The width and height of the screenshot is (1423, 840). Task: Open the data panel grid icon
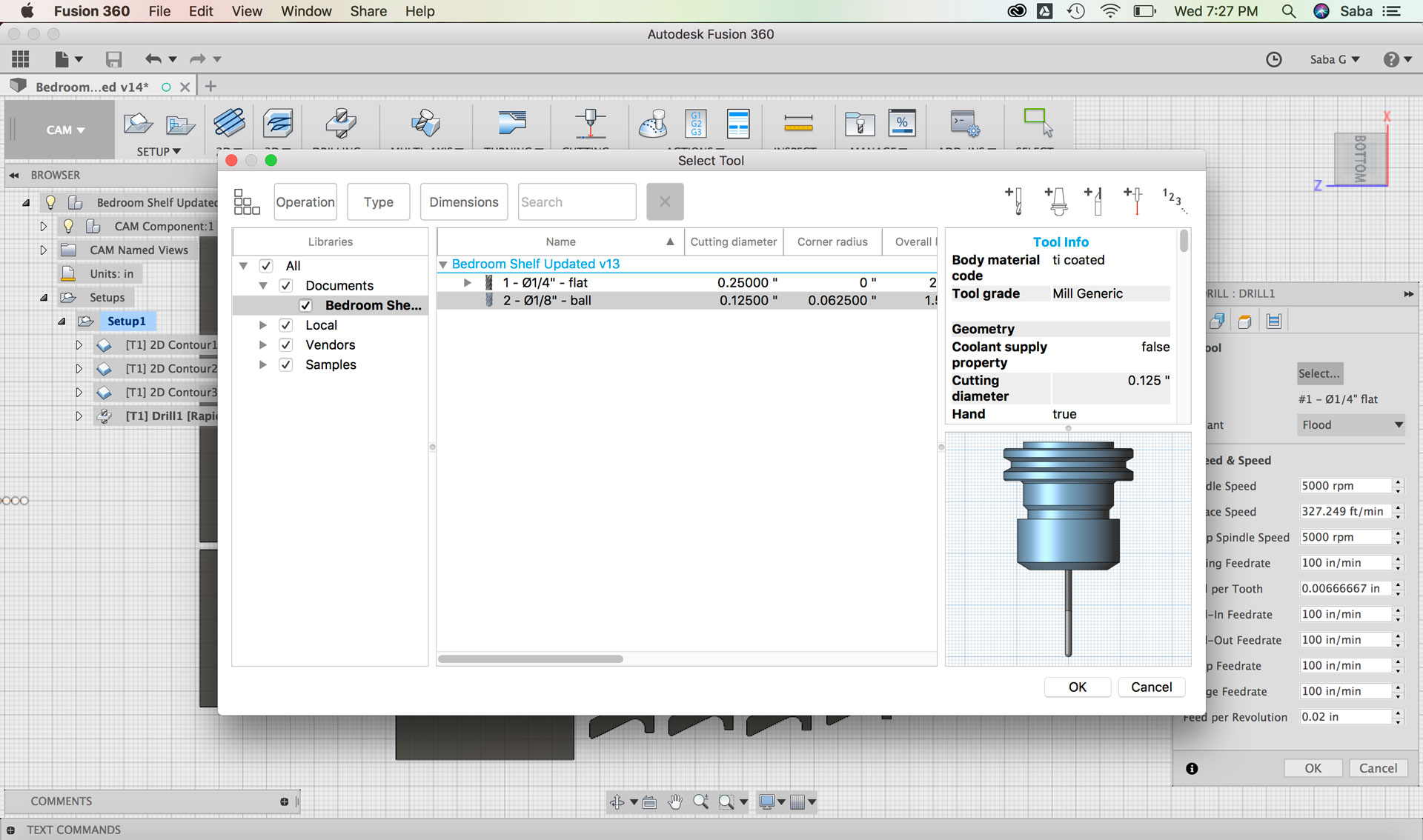21,59
